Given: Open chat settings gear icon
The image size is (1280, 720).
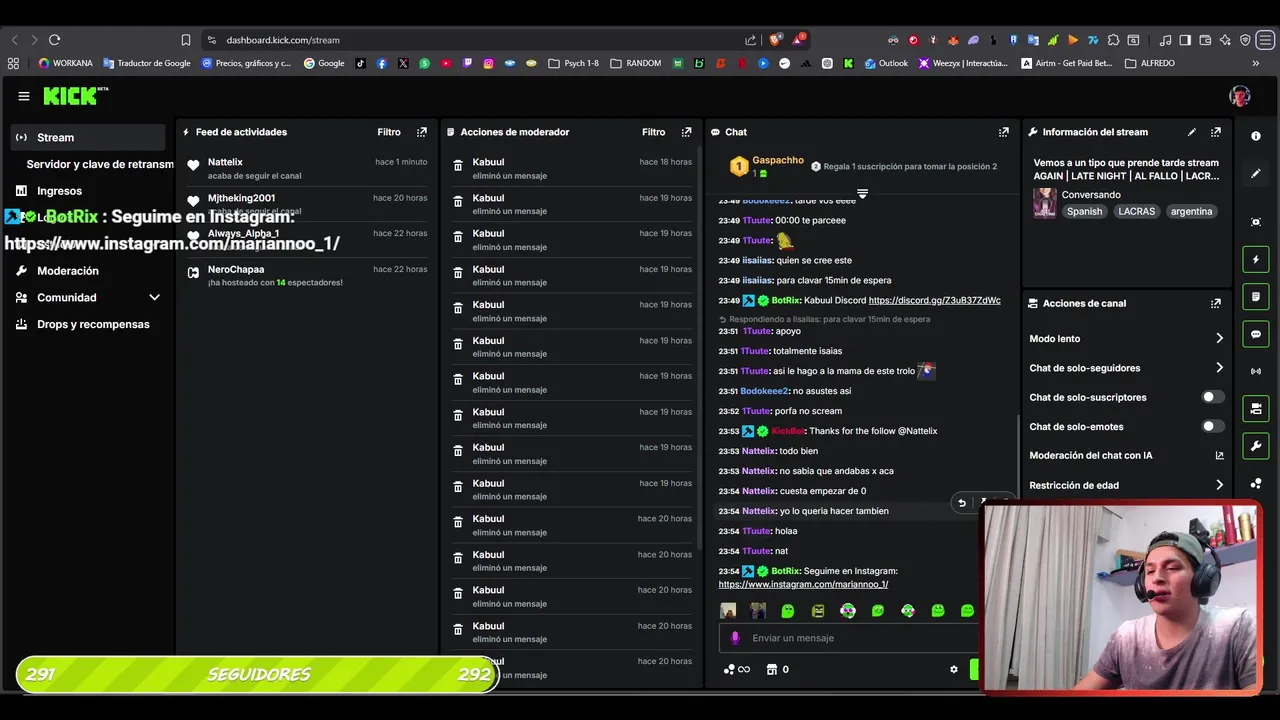Looking at the screenshot, I should (x=954, y=670).
